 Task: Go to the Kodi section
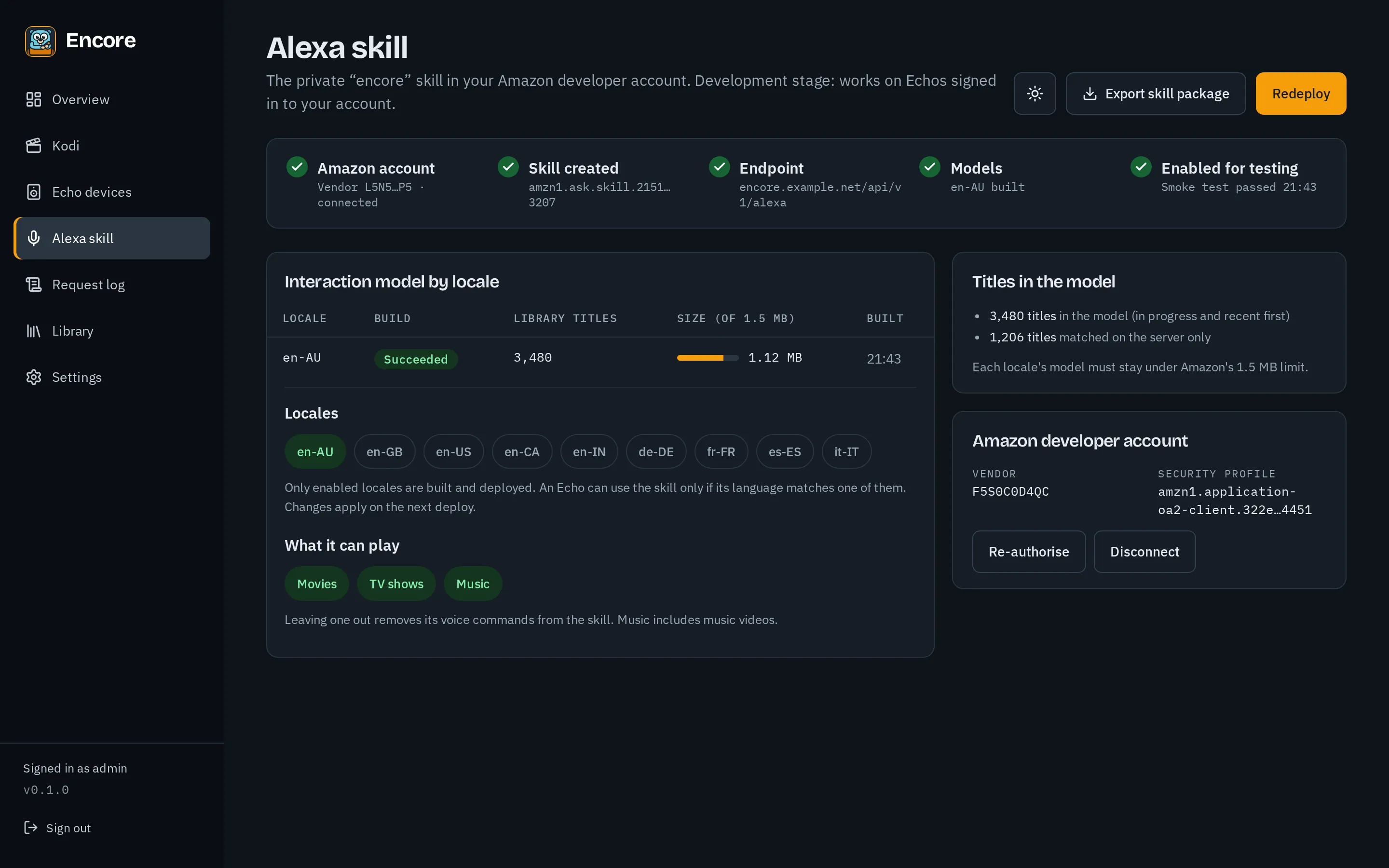pos(112,146)
